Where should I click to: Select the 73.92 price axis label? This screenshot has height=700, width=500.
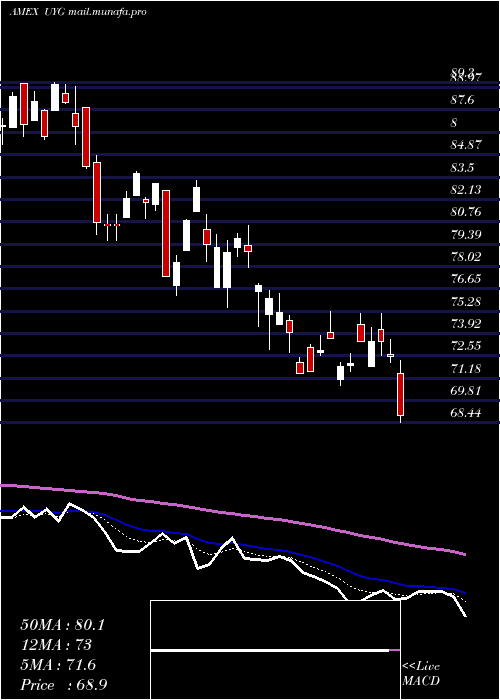coord(465,324)
